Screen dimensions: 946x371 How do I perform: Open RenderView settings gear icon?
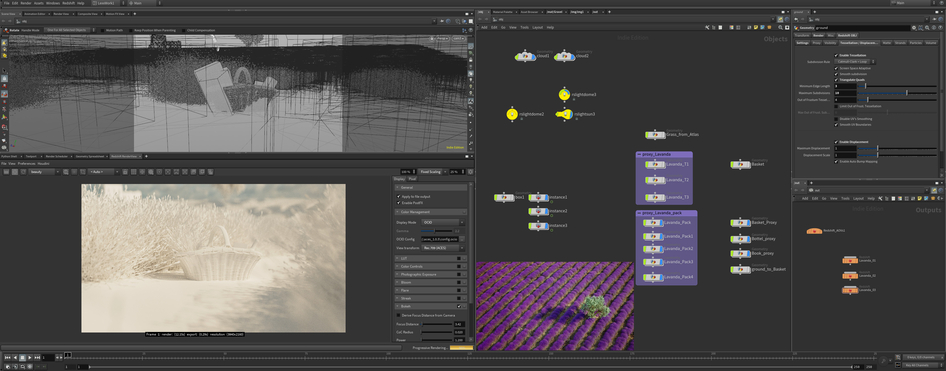pyautogui.click(x=471, y=172)
